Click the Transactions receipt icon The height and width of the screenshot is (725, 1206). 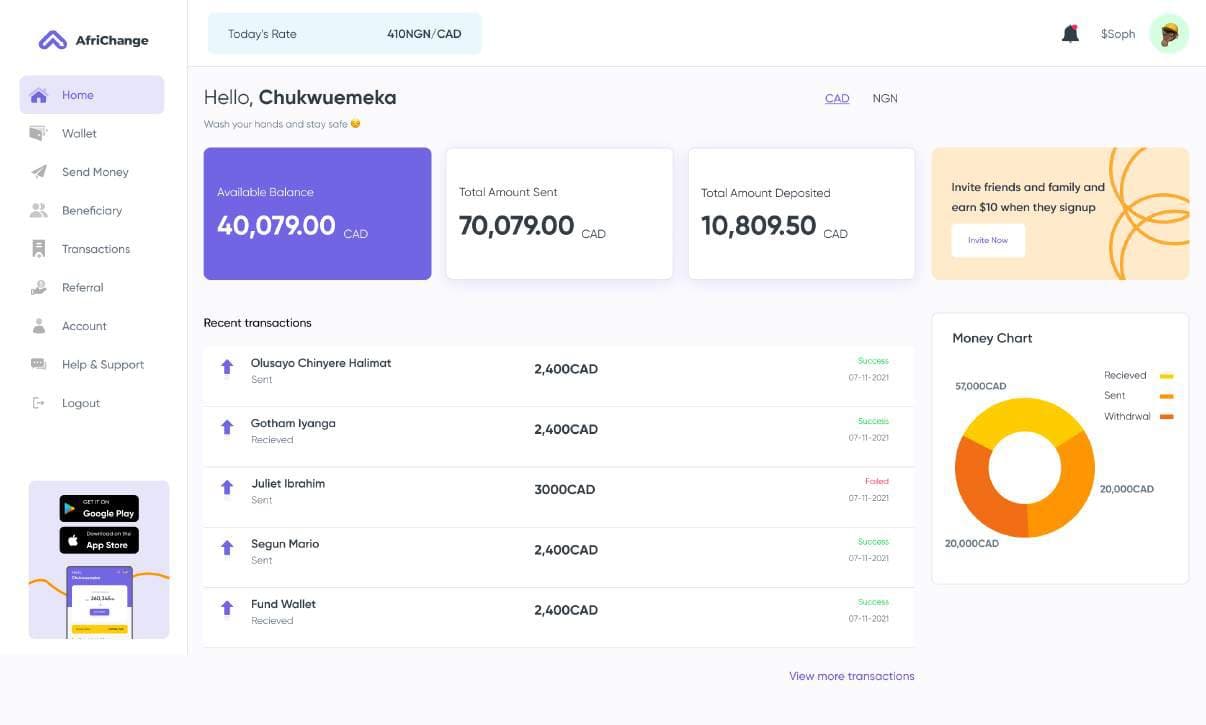tap(39, 249)
